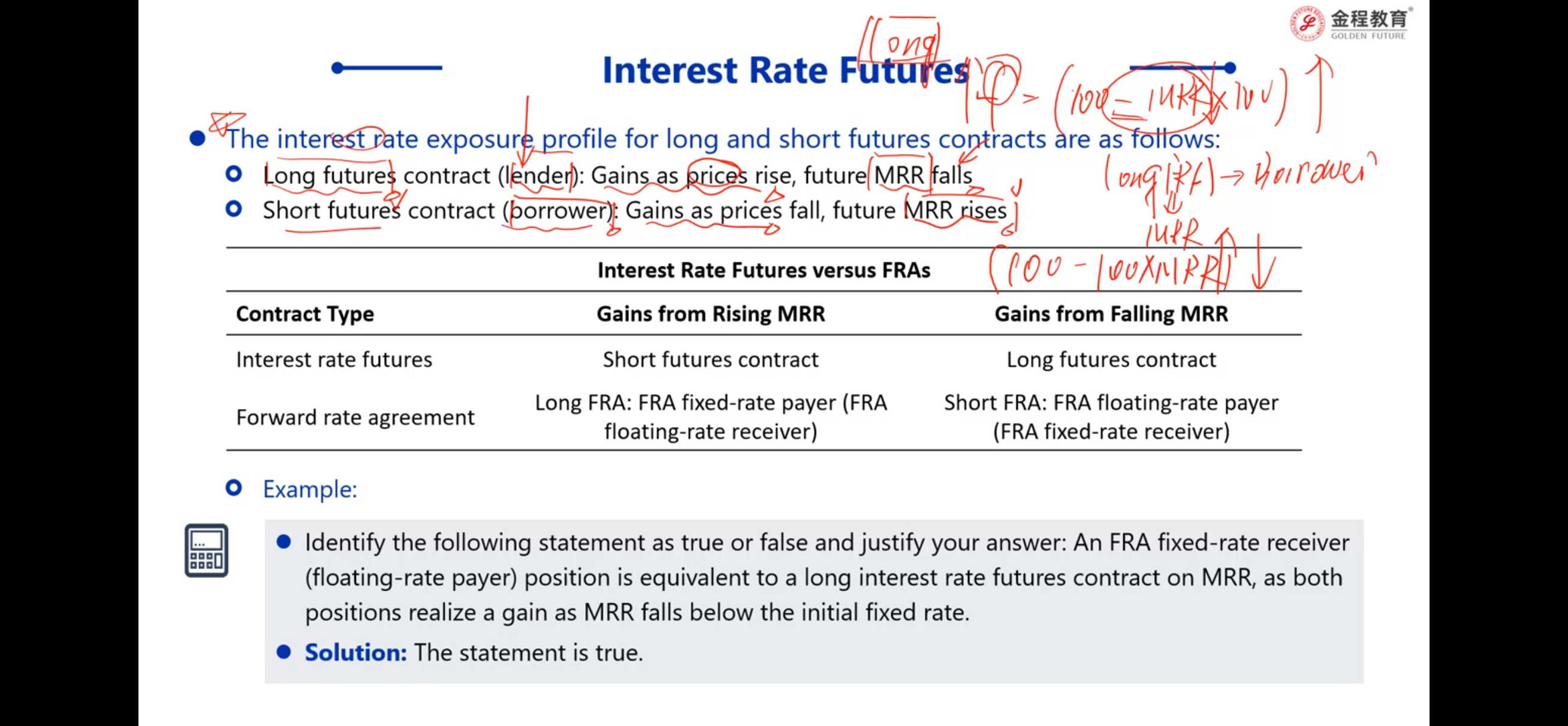Click the Long futures contract table cell
The height and width of the screenshot is (726, 1568).
(1111, 359)
